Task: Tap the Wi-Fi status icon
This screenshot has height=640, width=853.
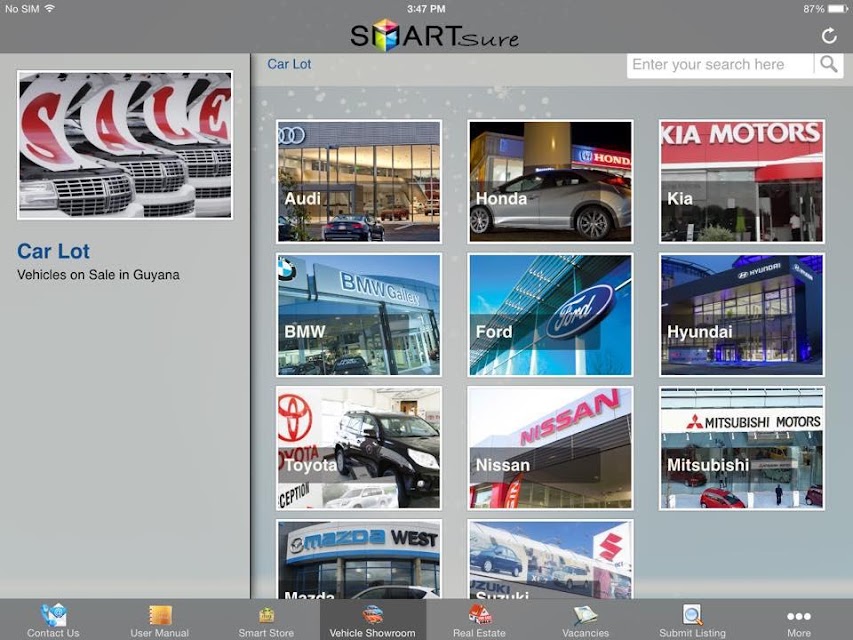Action: click(50, 8)
